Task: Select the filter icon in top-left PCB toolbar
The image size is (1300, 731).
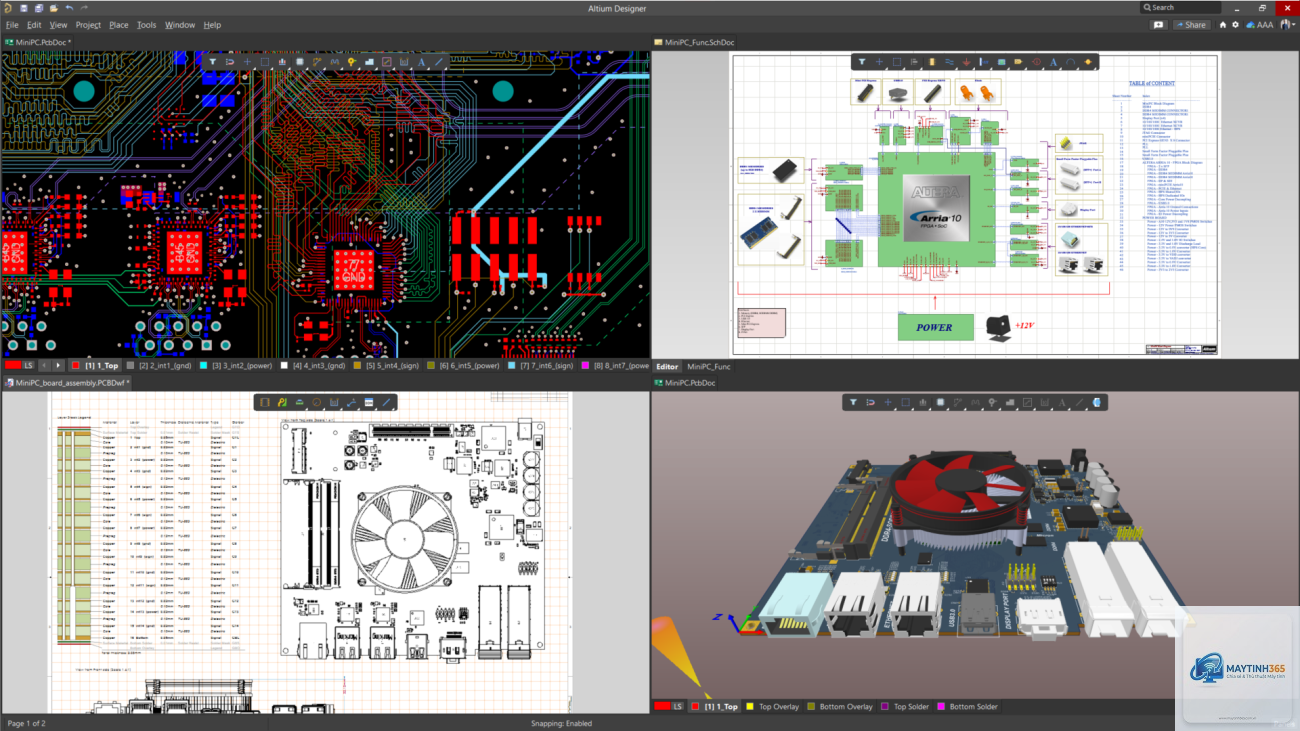Action: pos(213,62)
